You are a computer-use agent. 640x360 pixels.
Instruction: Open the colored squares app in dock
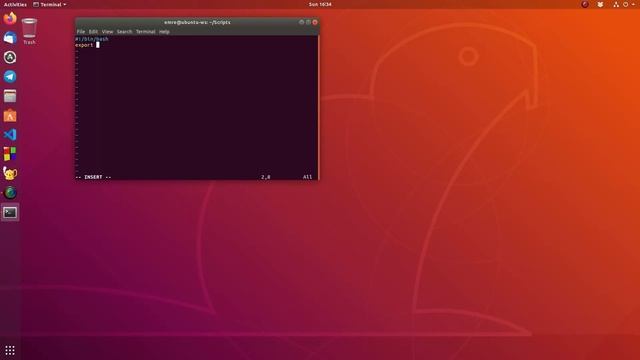point(10,154)
